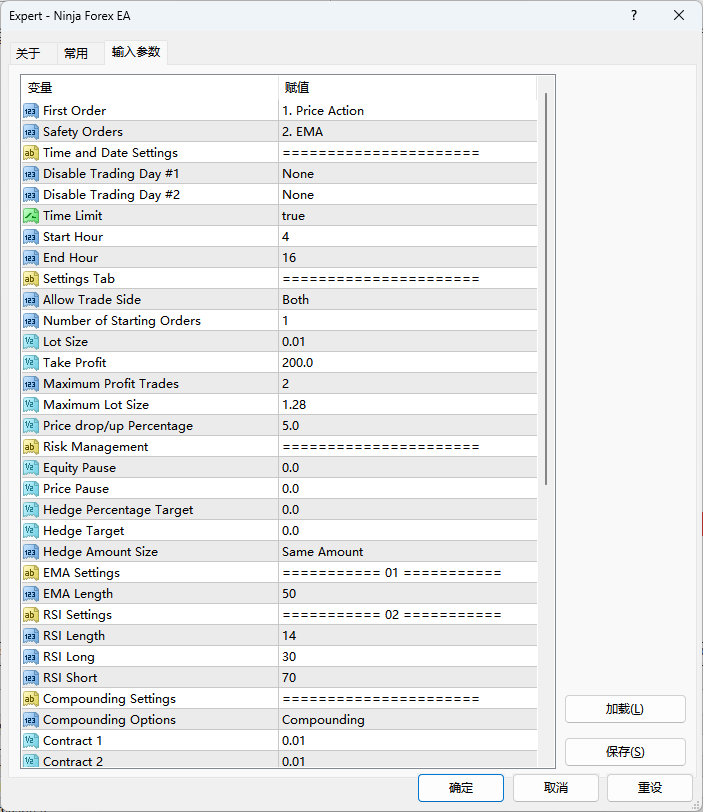The width and height of the screenshot is (703, 812).
Task: Click the Risk Management string icon
Action: pos(31,446)
